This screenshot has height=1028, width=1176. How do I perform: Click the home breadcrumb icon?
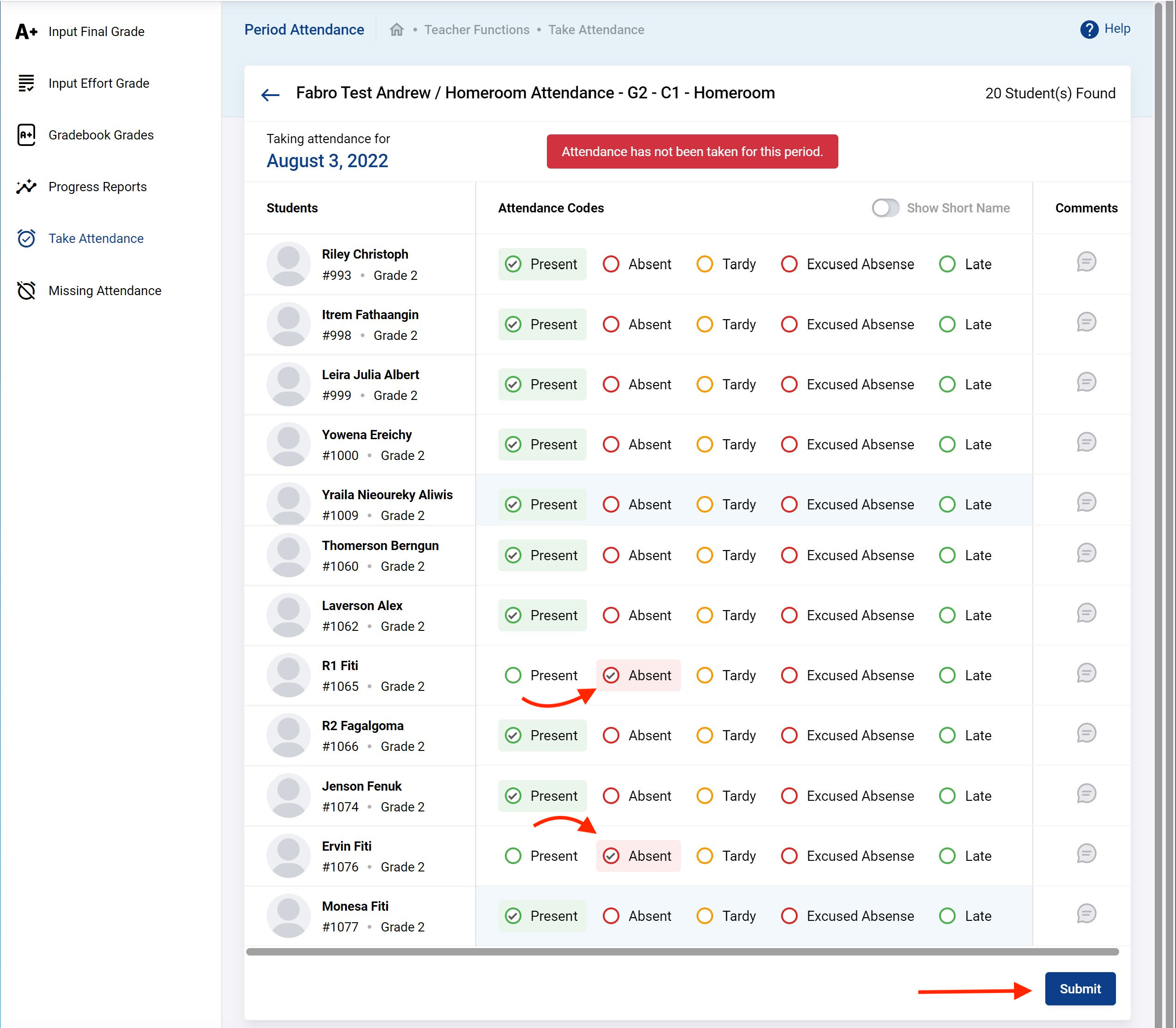coord(396,30)
